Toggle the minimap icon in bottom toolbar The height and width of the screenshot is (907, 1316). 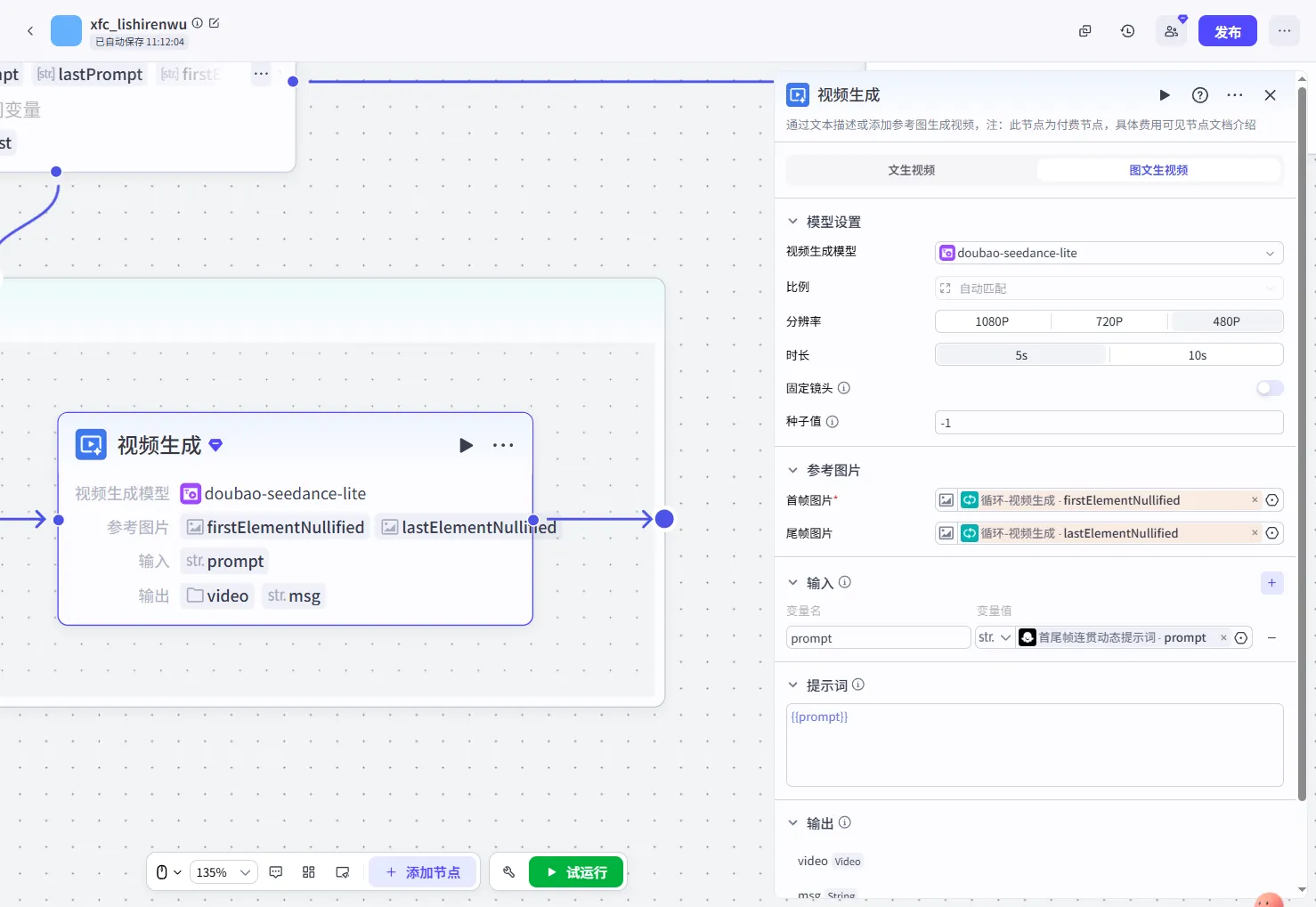pos(343,872)
